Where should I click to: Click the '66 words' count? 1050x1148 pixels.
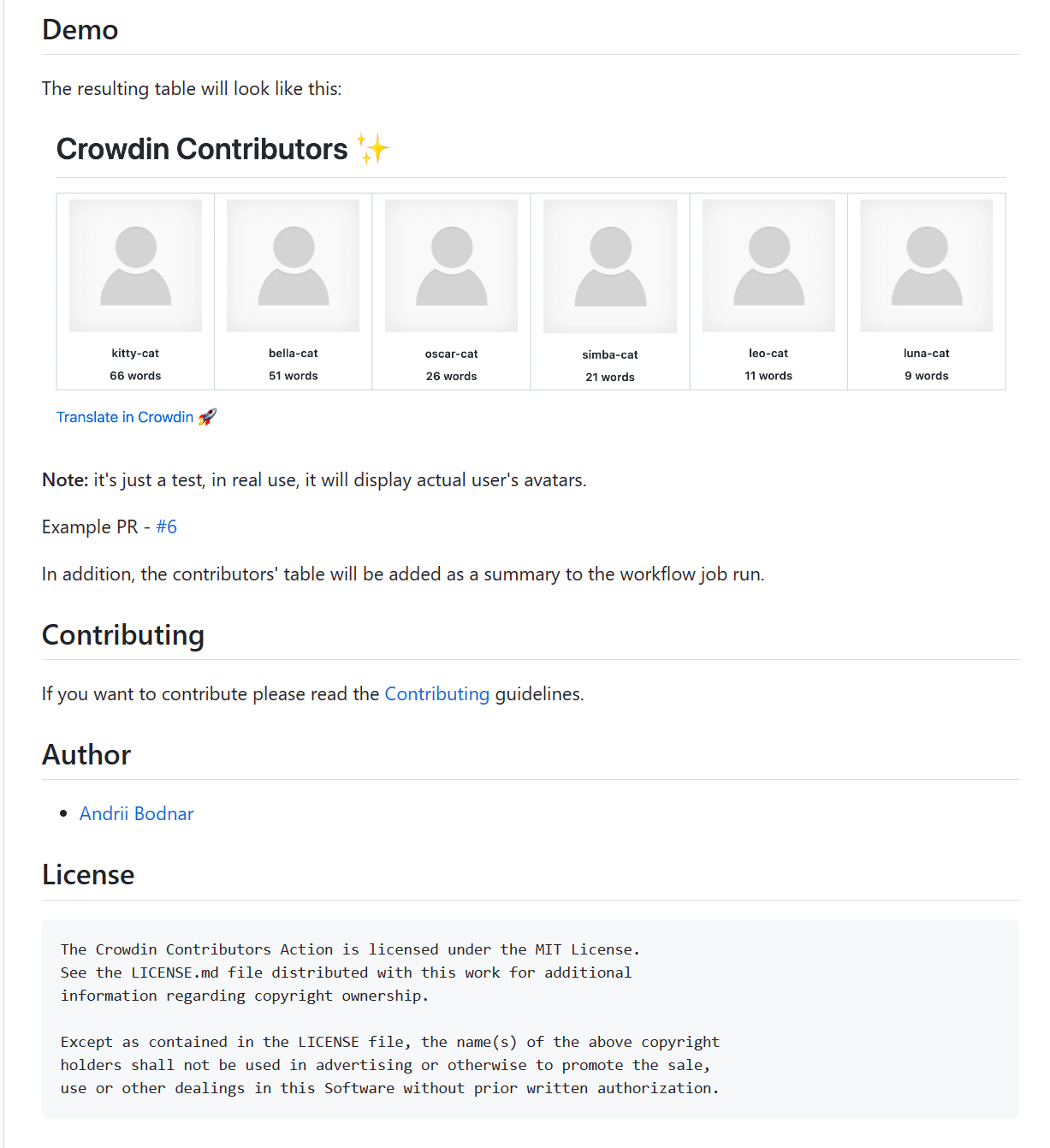135,376
